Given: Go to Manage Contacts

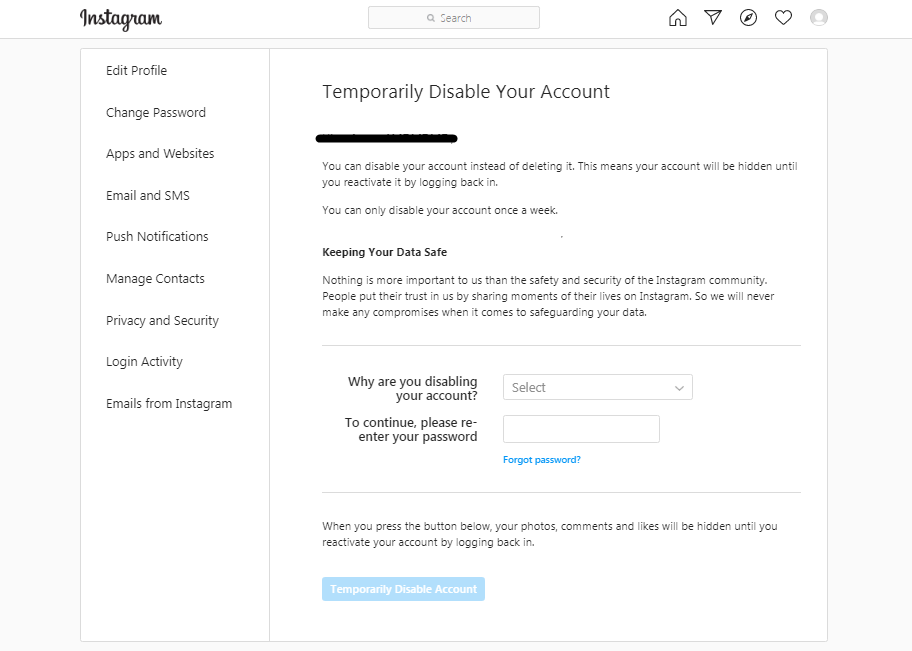Looking at the screenshot, I should pyautogui.click(x=155, y=279).
